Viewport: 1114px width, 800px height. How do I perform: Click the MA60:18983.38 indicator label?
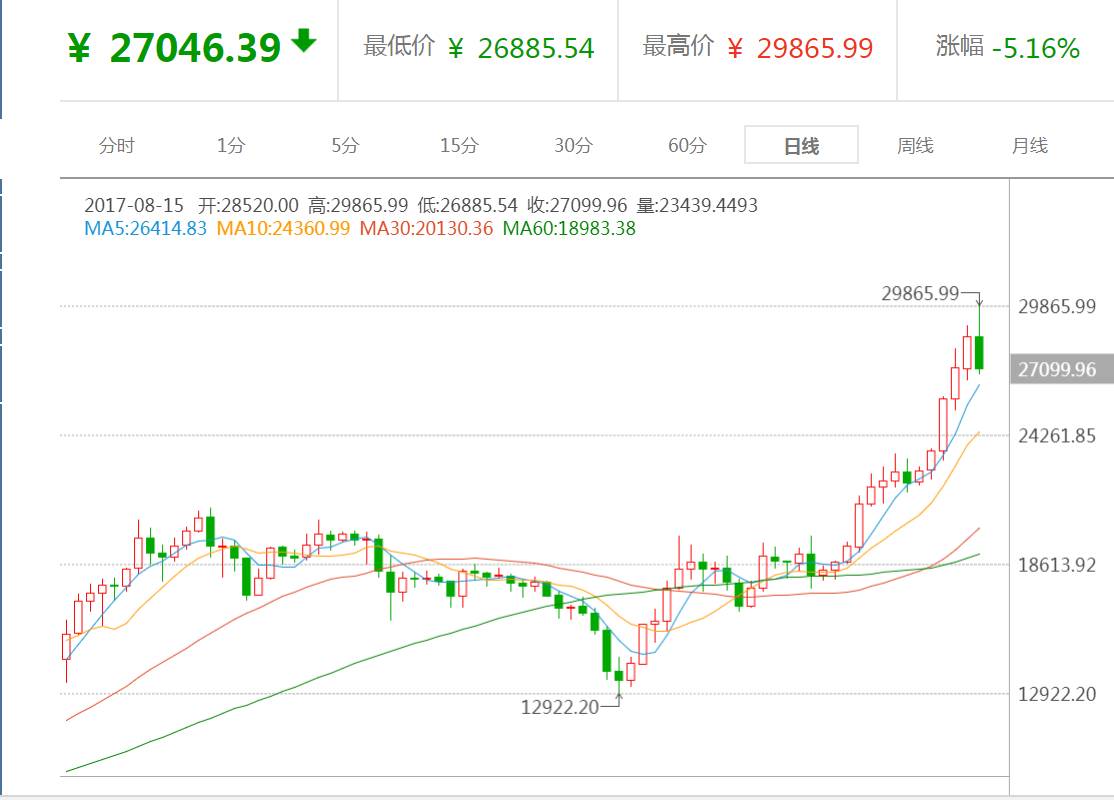[569, 228]
